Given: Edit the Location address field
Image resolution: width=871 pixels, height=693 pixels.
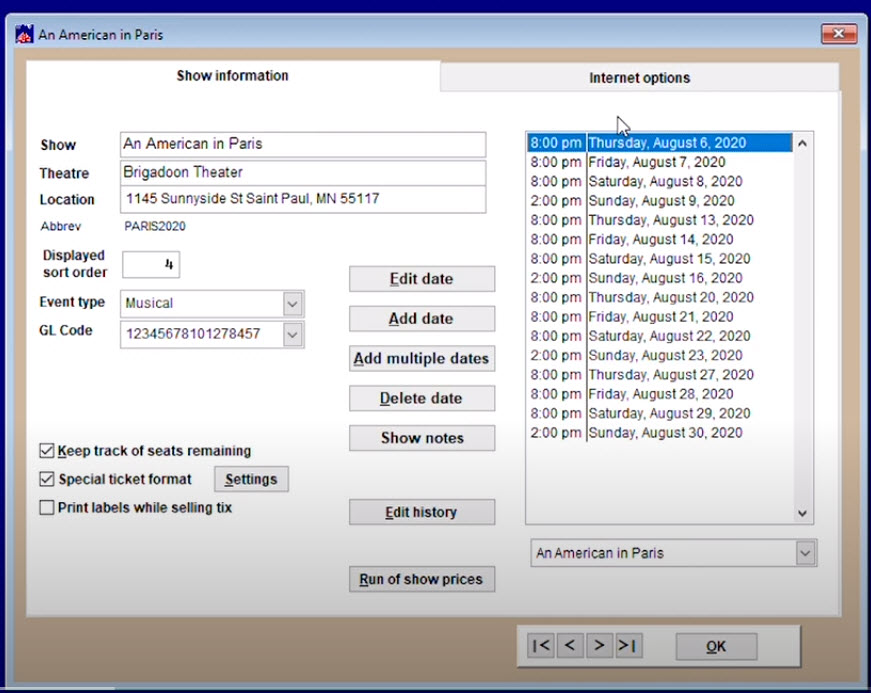Looking at the screenshot, I should (303, 199).
